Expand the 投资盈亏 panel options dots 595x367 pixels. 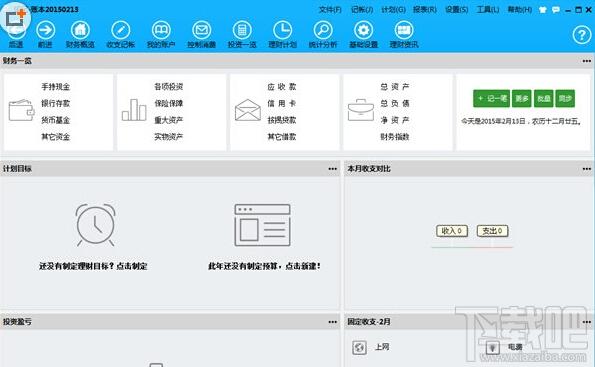(332, 322)
